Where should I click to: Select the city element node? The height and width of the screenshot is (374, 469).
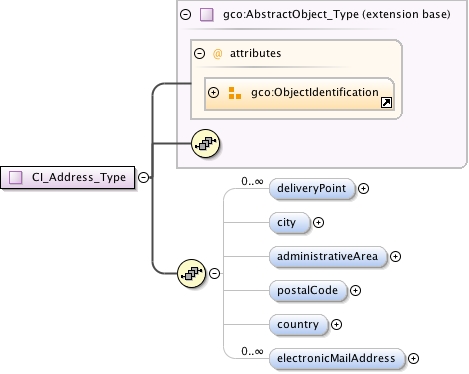click(x=289, y=223)
